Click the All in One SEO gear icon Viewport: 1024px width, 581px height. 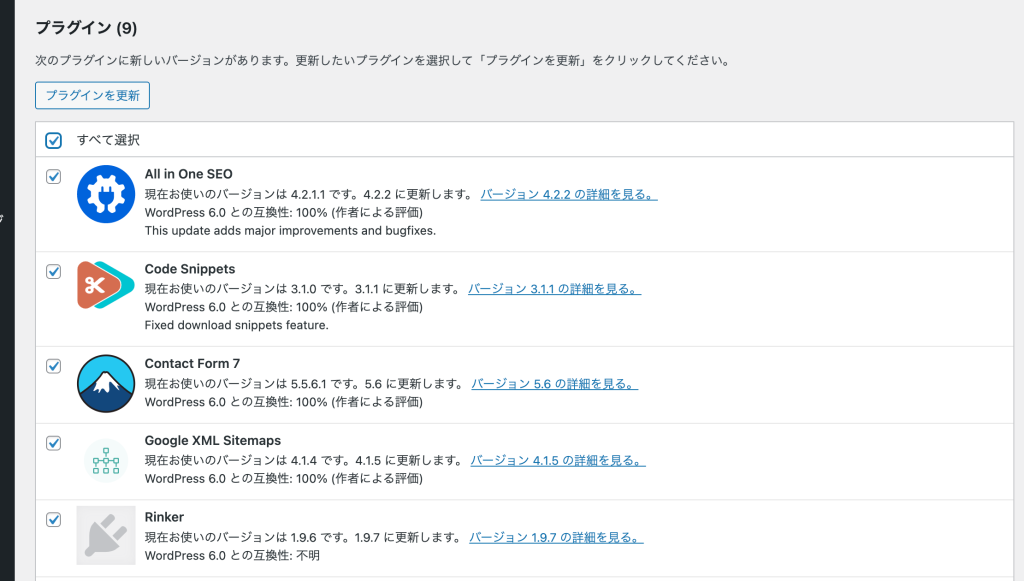coord(106,194)
